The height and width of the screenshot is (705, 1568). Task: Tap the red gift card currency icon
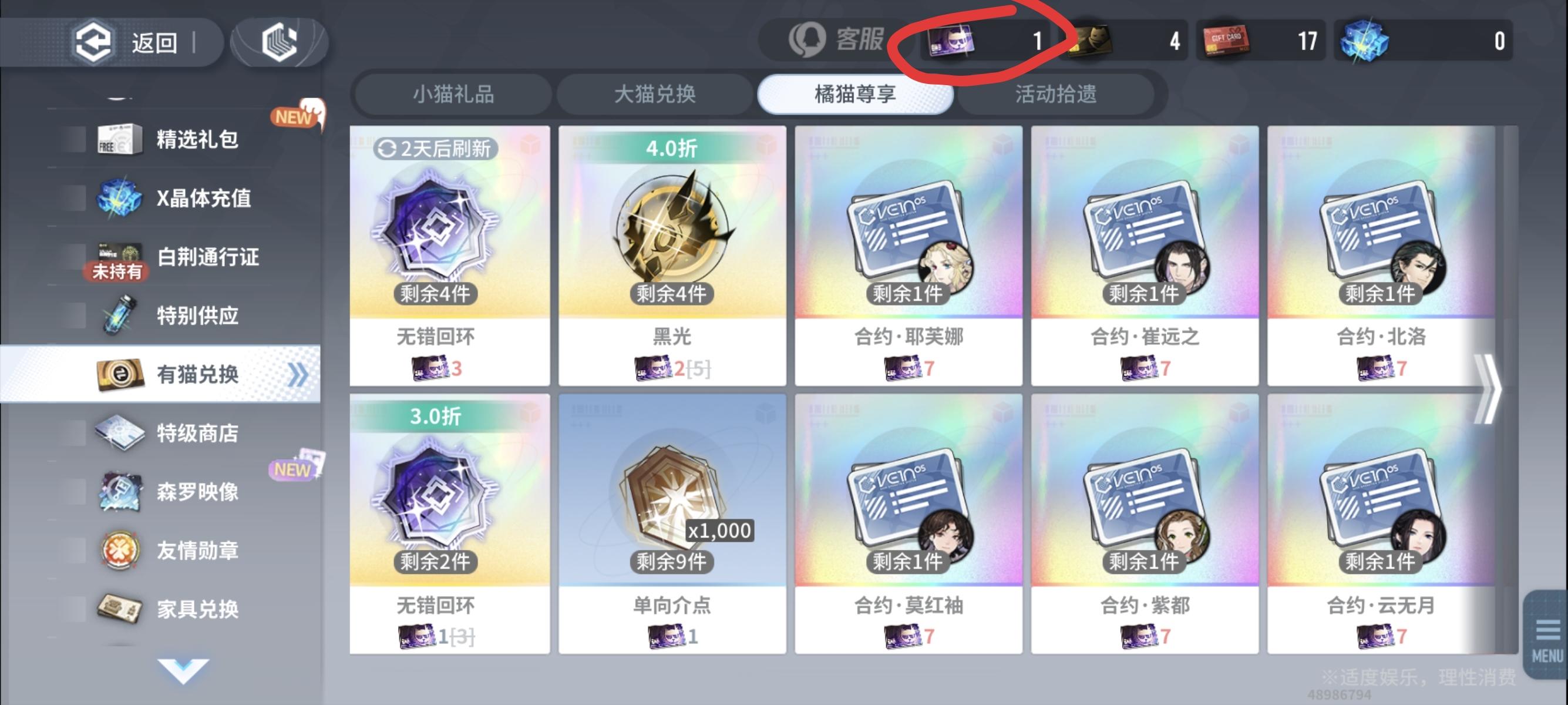coord(1225,41)
